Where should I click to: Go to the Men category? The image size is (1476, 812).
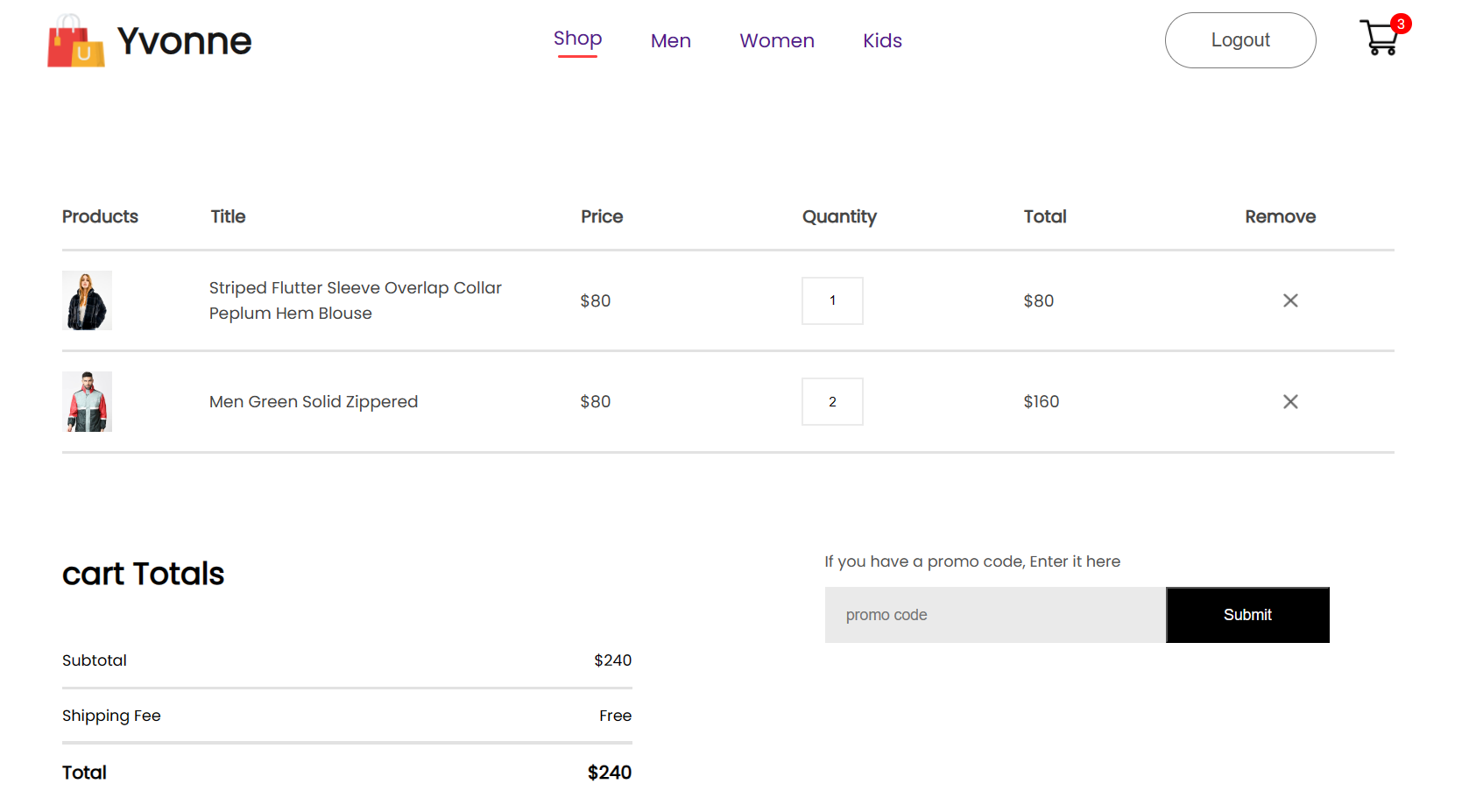(671, 40)
